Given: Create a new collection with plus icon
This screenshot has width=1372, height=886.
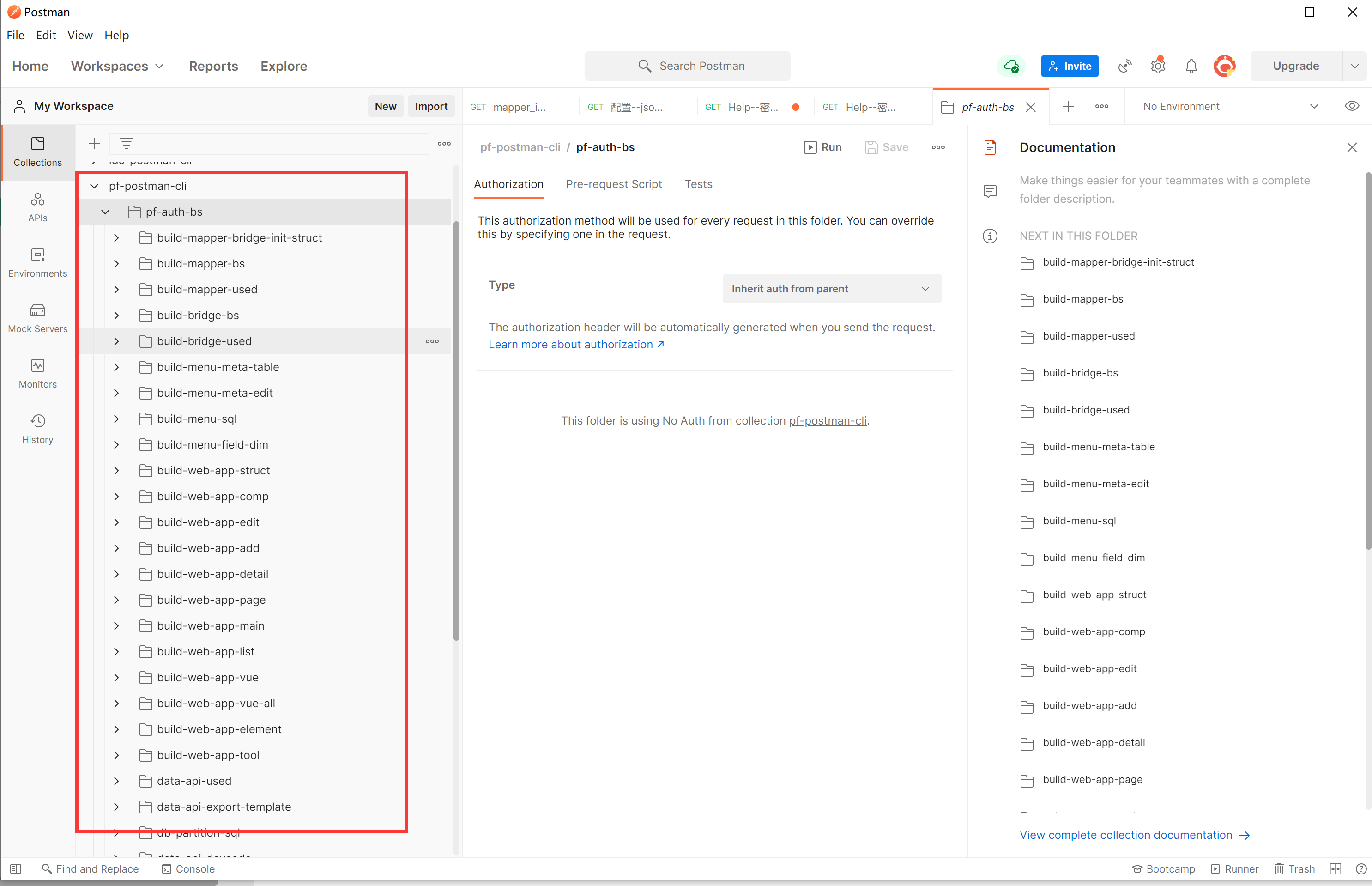Looking at the screenshot, I should click(94, 143).
